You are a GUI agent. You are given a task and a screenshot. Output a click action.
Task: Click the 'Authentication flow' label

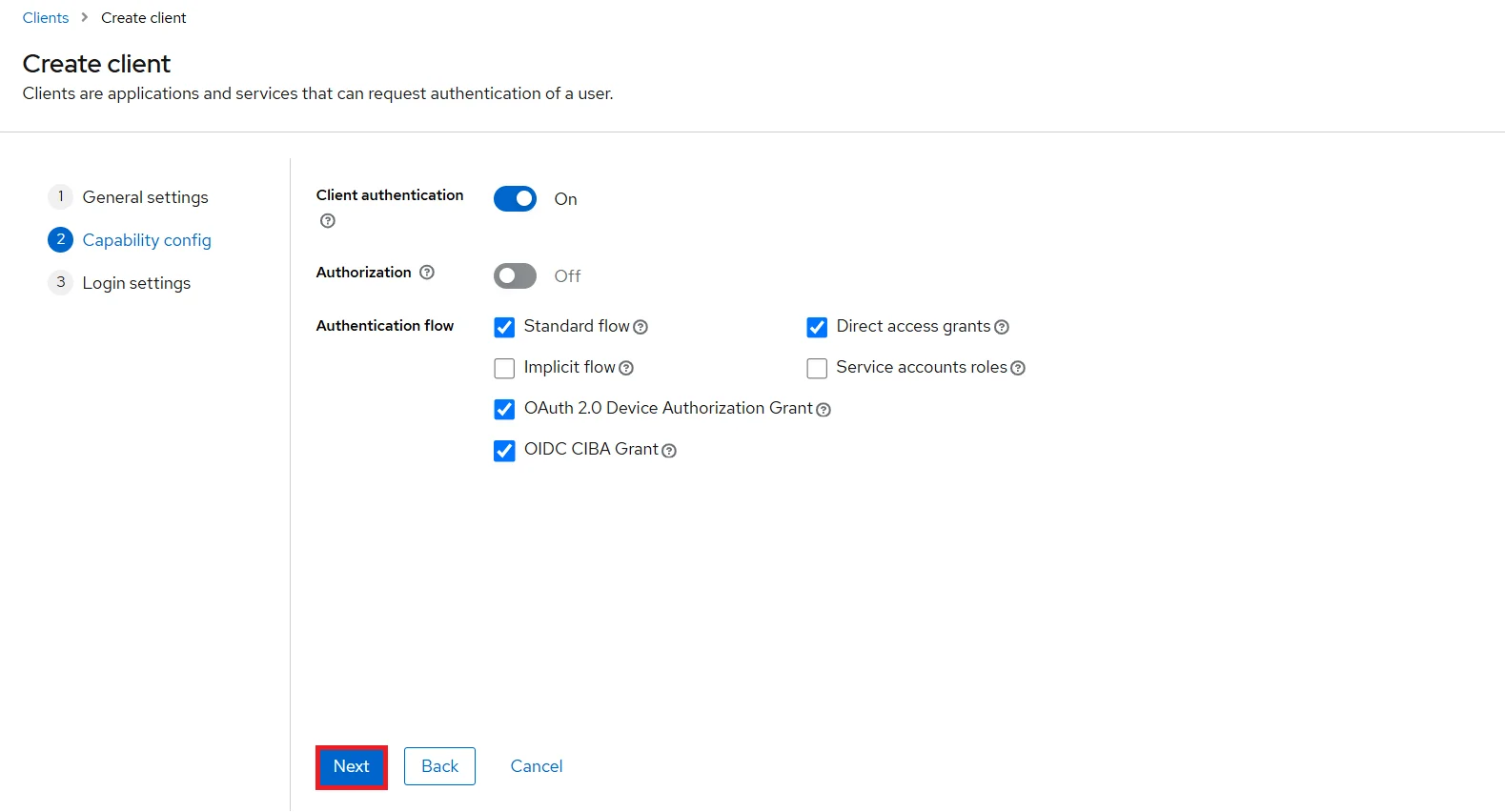click(385, 326)
